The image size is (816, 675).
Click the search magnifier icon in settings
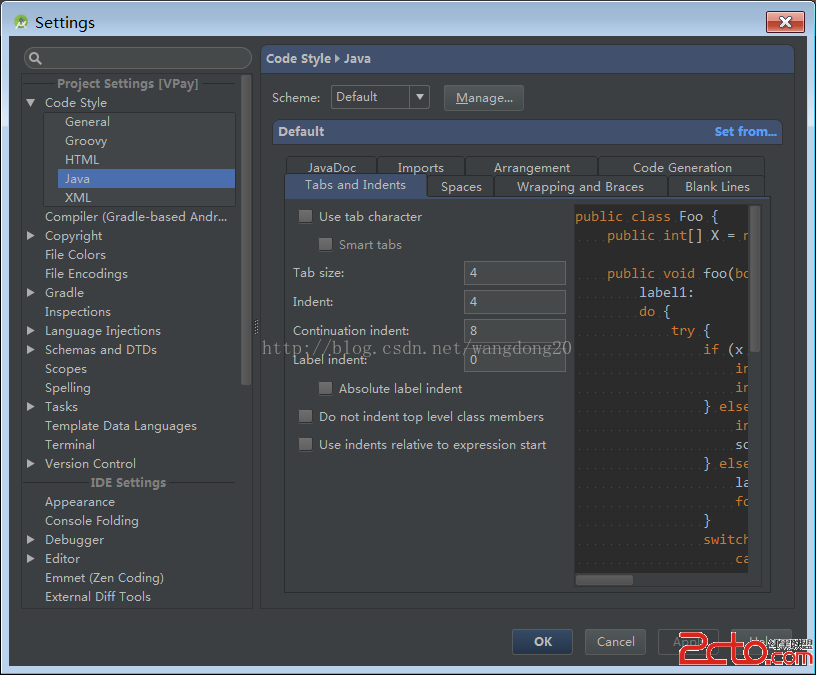coord(35,59)
